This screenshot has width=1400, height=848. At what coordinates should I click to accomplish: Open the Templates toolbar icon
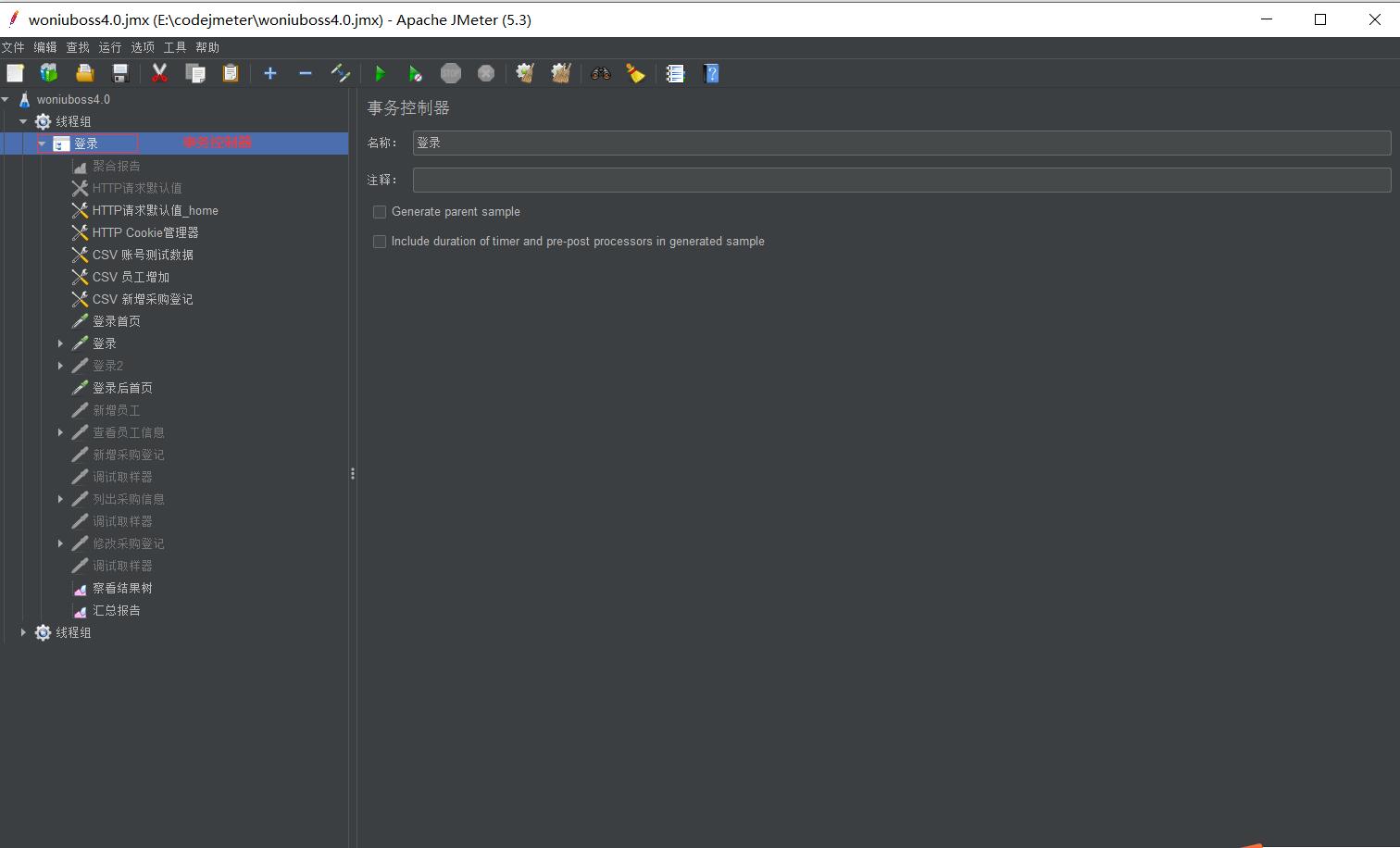[x=49, y=73]
